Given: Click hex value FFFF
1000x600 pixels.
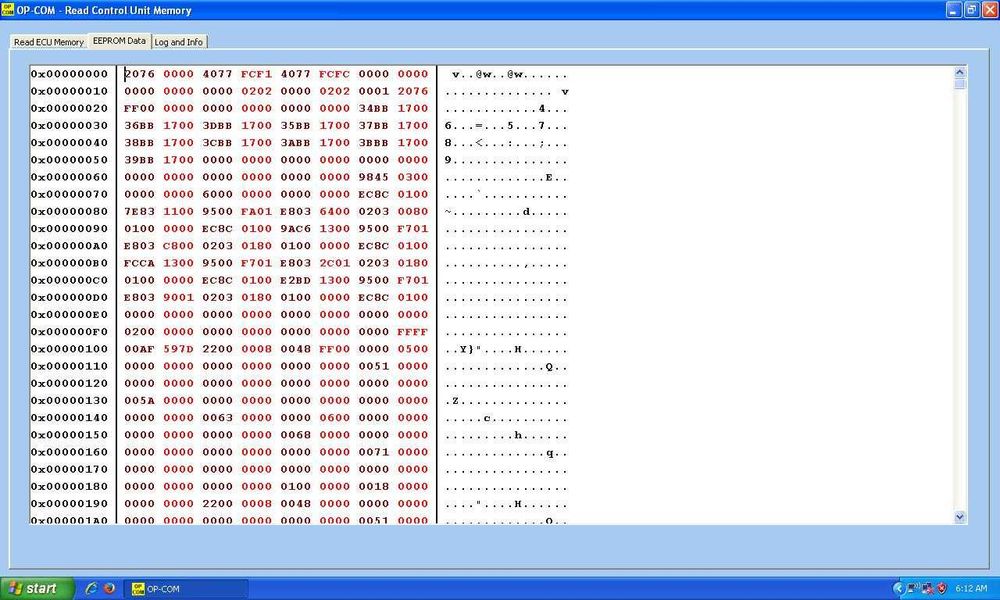Looking at the screenshot, I should click(412, 332).
